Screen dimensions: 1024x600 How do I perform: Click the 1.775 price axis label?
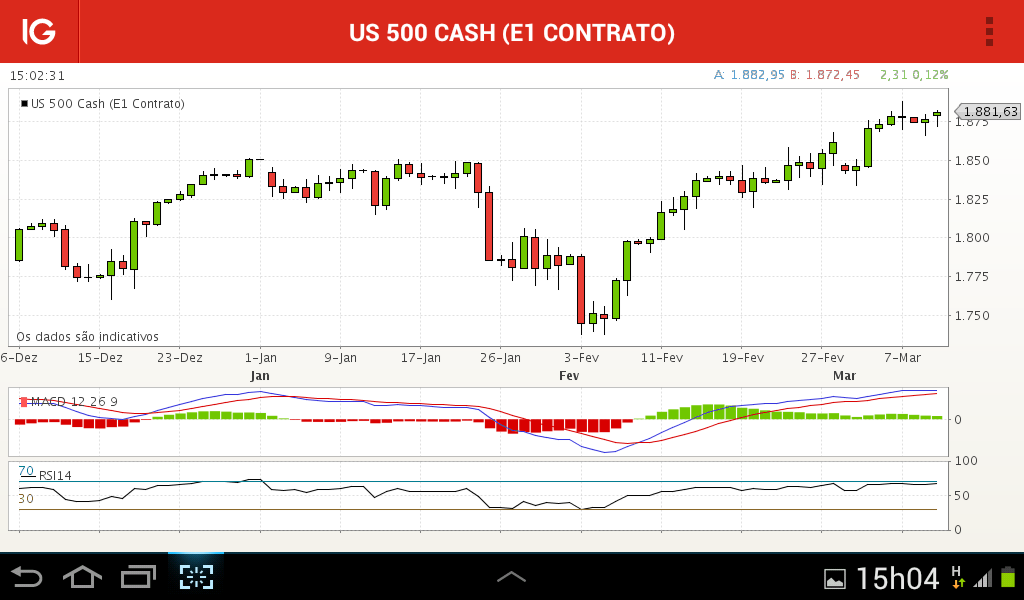click(972, 277)
